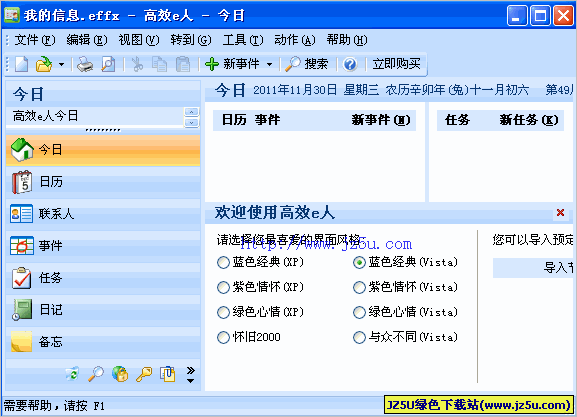Select 绿色心情(Vista) radio option

405,312
